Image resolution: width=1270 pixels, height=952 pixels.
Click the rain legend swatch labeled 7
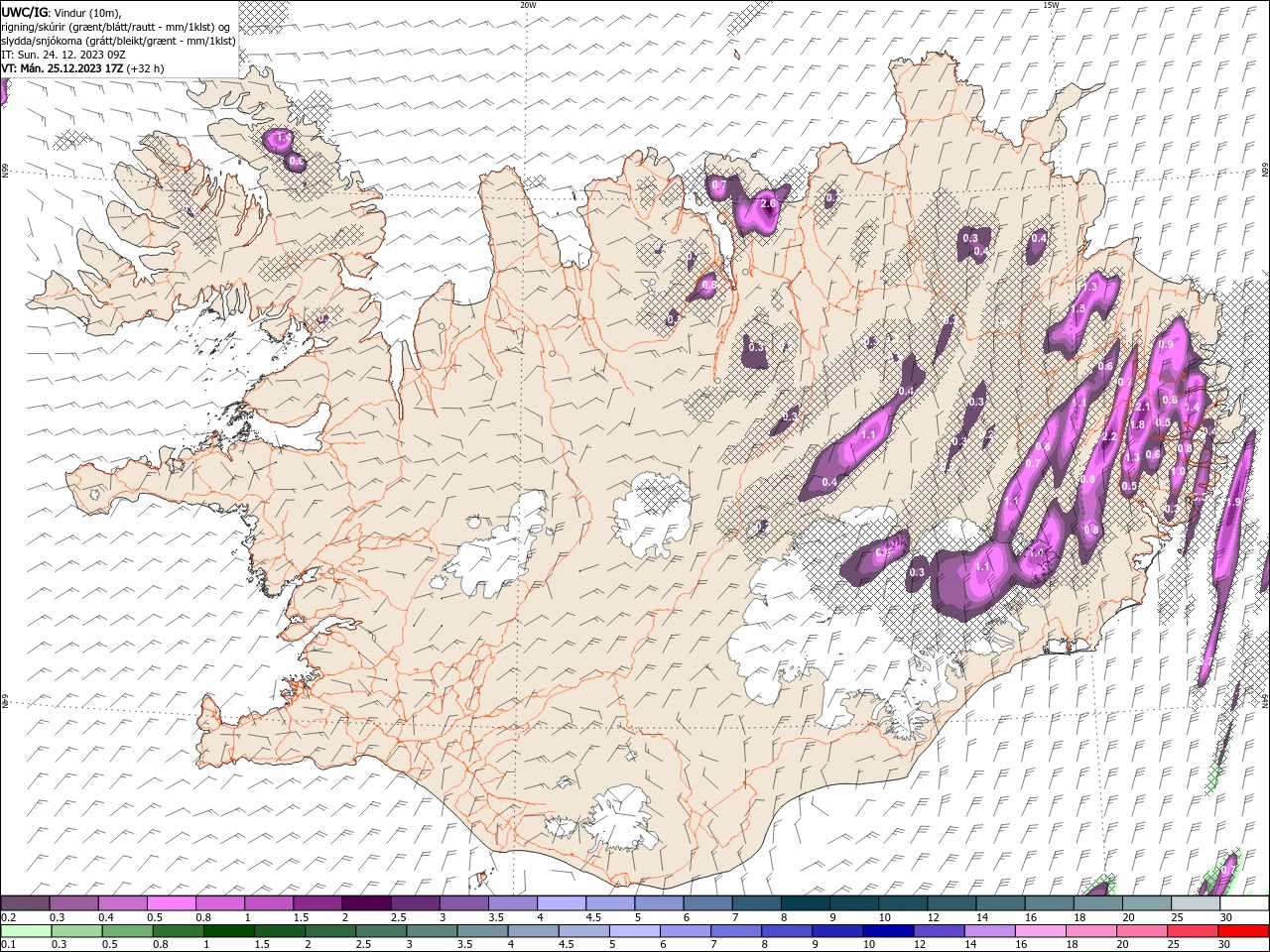click(x=735, y=931)
